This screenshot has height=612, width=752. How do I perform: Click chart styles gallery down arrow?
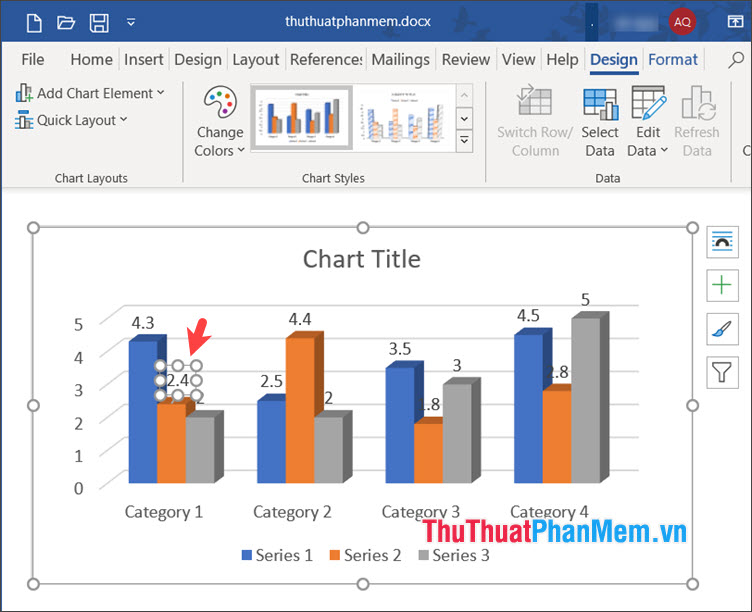[464, 118]
